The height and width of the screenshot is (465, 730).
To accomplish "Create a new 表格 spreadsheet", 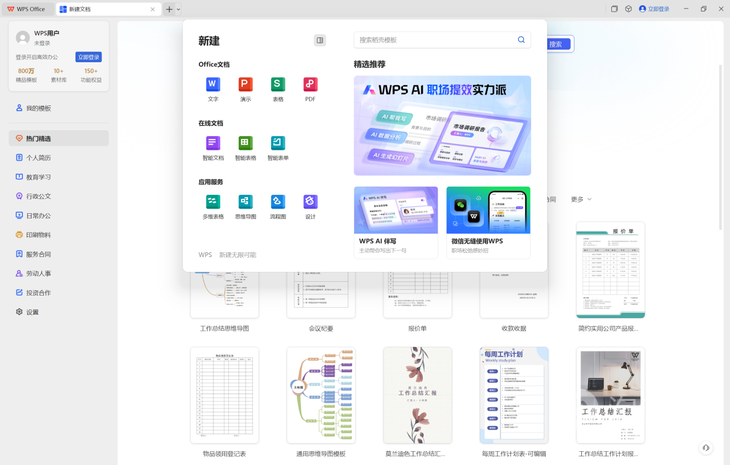I will (278, 89).
